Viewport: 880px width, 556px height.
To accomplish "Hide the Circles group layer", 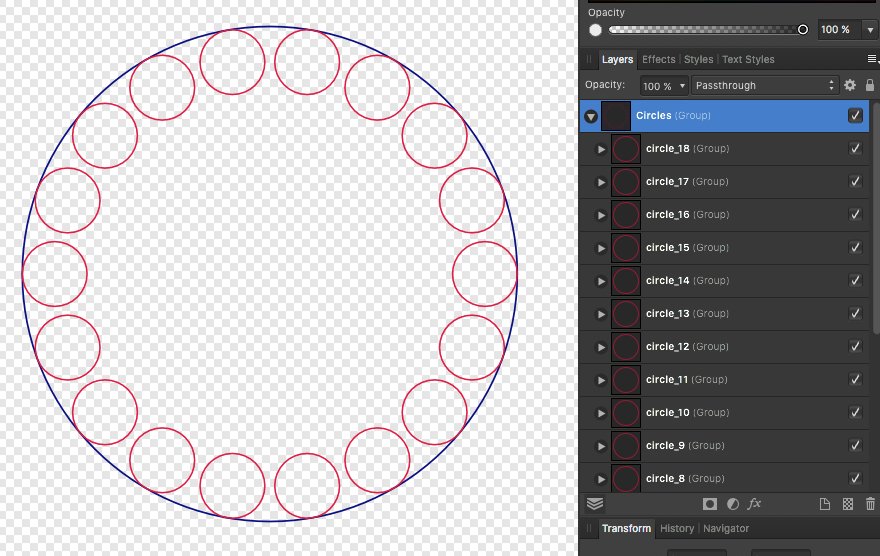I will [855, 116].
